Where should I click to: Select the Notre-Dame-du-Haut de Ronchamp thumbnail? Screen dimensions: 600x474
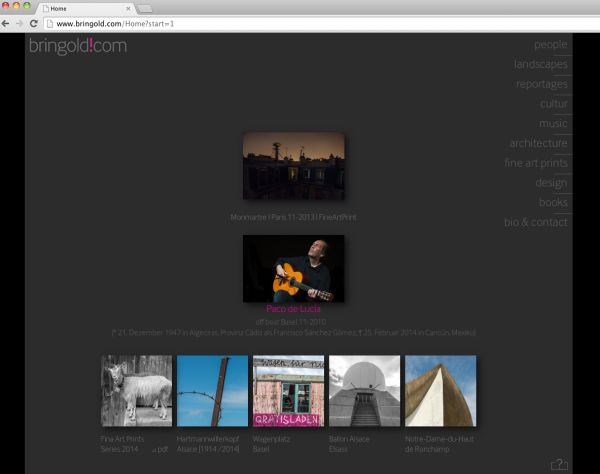click(440, 390)
